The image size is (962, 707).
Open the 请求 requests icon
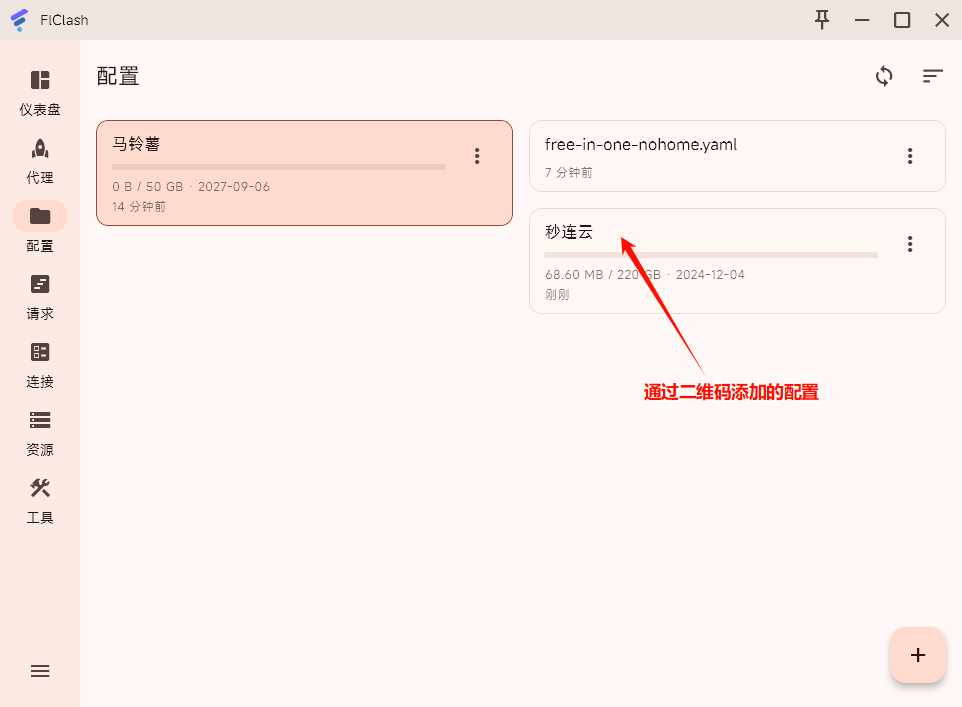point(40,285)
